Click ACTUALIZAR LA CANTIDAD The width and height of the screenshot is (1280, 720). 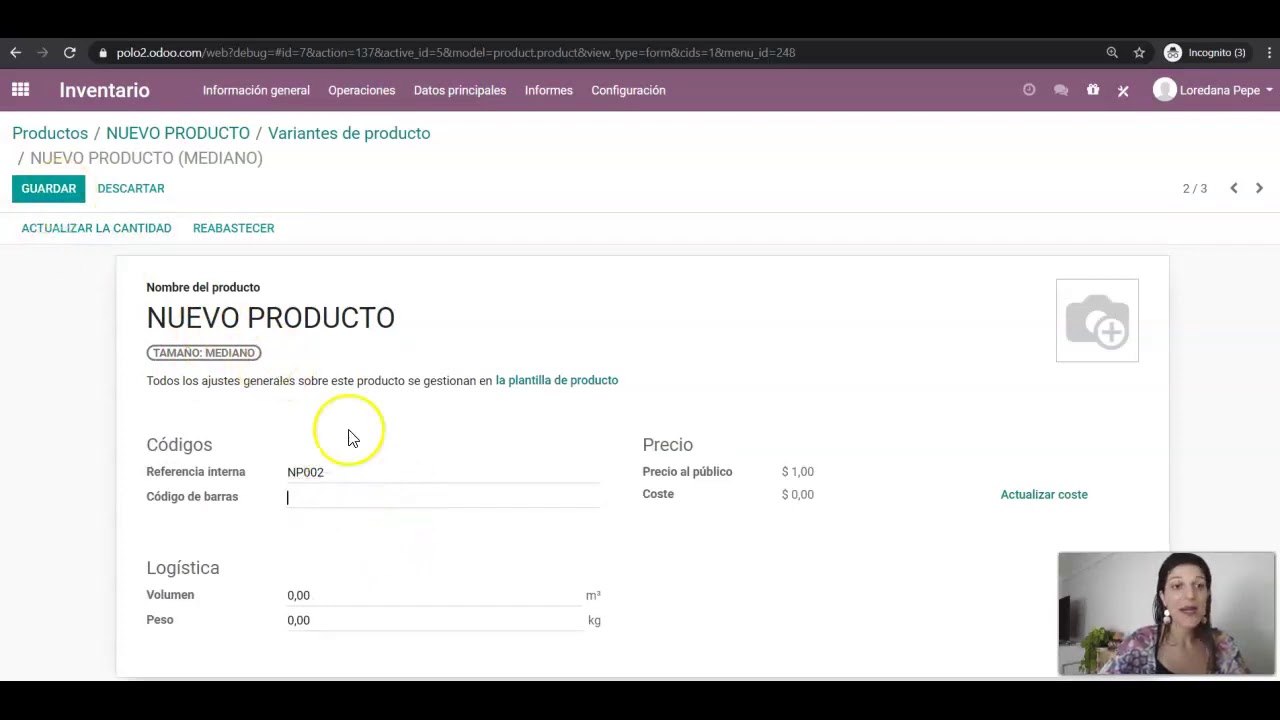pyautogui.click(x=96, y=228)
